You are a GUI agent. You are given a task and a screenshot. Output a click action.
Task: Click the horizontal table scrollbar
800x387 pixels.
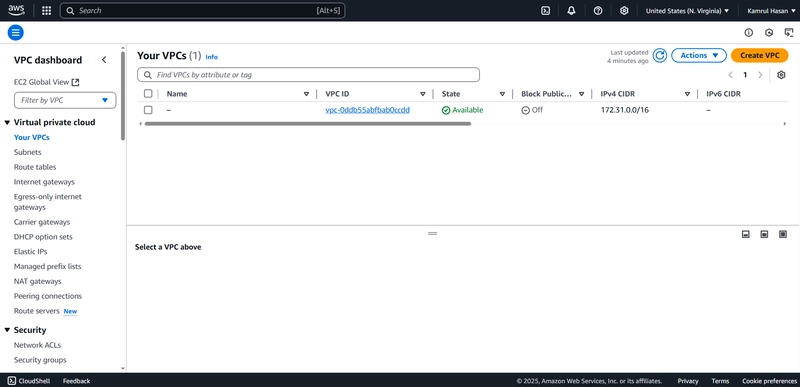[308, 123]
